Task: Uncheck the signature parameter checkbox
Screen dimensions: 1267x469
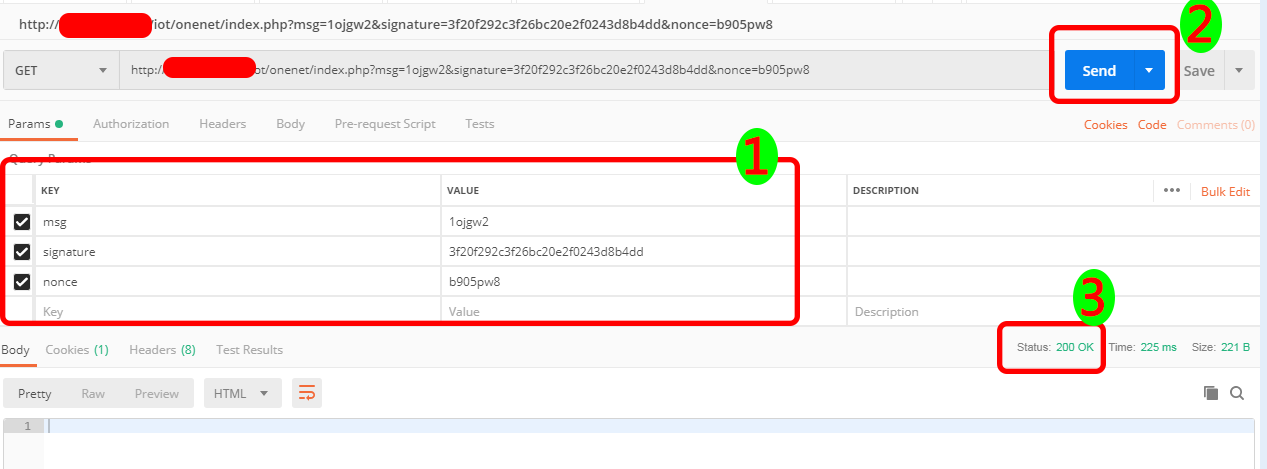Action: coord(22,252)
